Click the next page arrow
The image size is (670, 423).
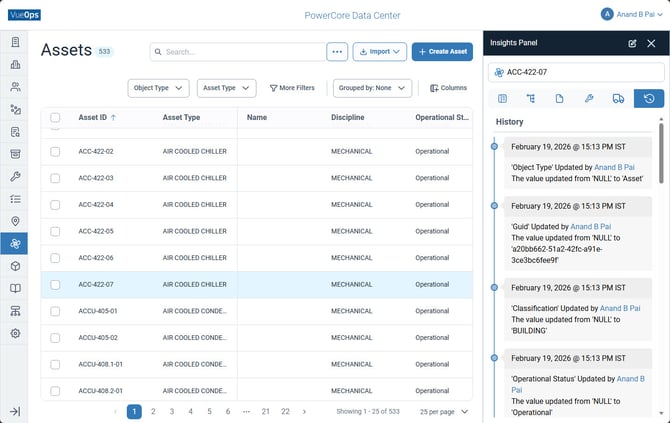tap(304, 411)
